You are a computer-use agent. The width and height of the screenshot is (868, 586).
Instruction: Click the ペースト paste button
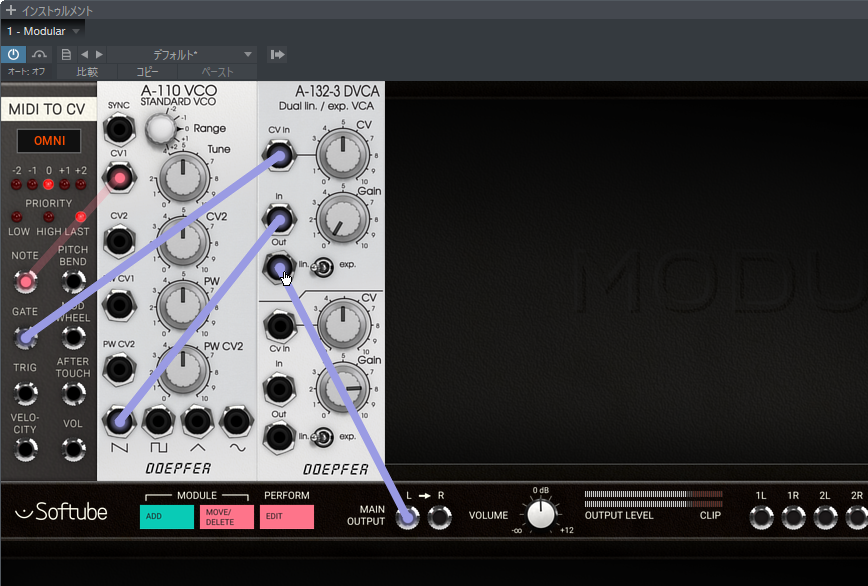[x=217, y=72]
